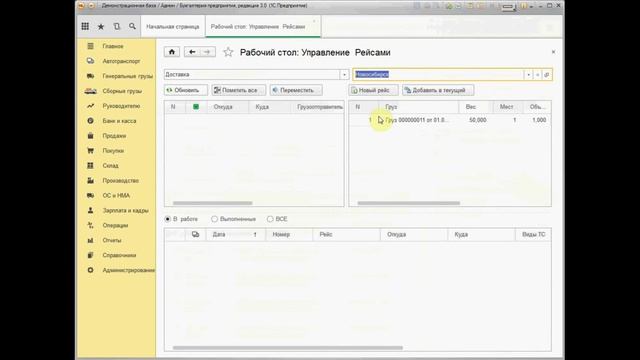Expand the Доставка dropdown list
640x360 pixels.
344,75
